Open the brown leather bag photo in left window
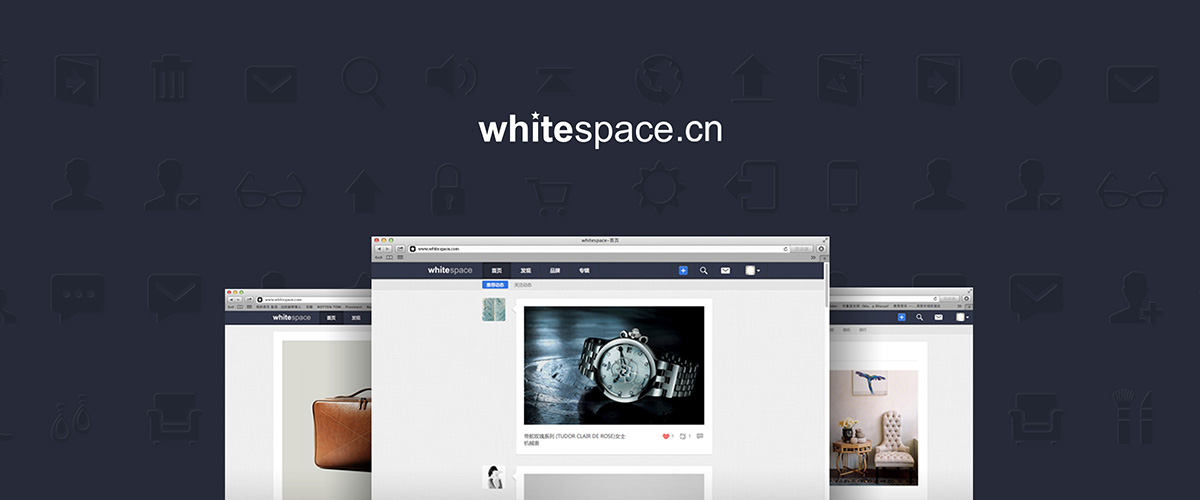This screenshot has height=500, width=1200. point(326,420)
